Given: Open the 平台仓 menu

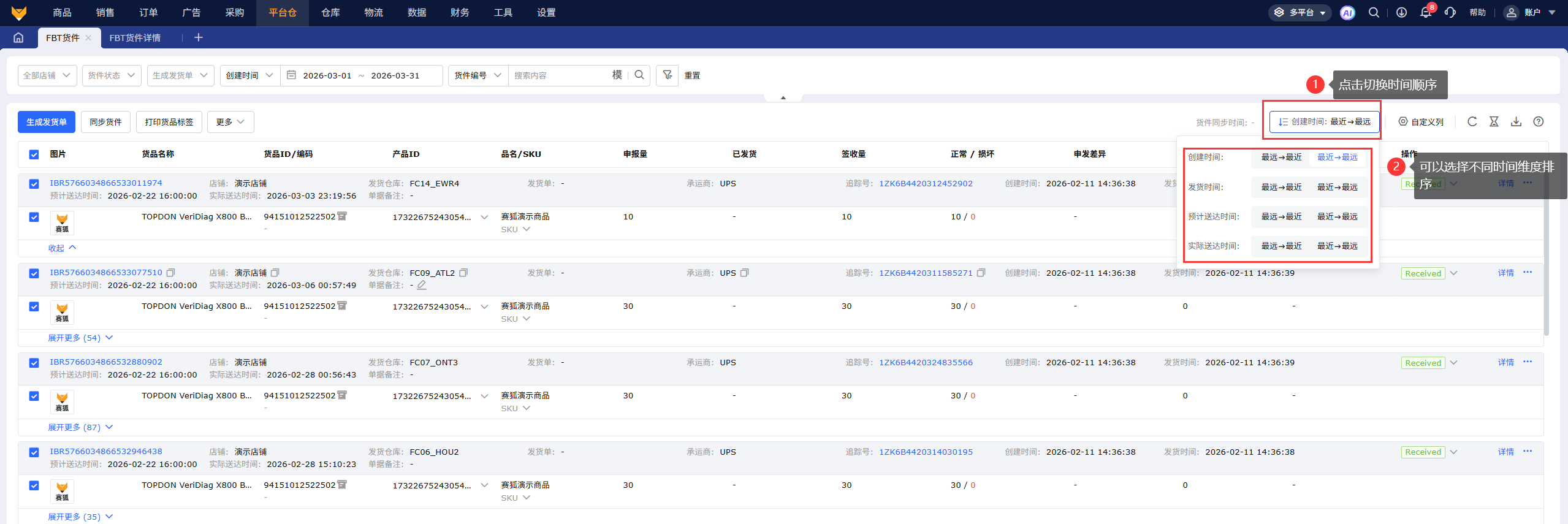Looking at the screenshot, I should pos(283,13).
